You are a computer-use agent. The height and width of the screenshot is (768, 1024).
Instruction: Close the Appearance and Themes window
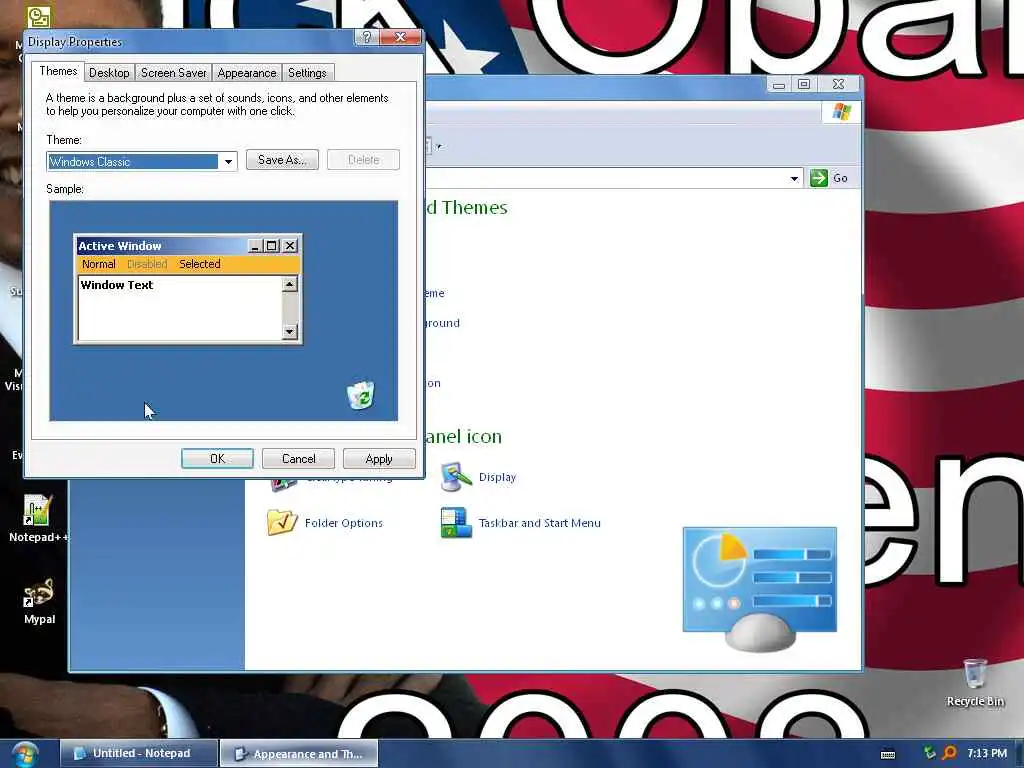point(839,84)
